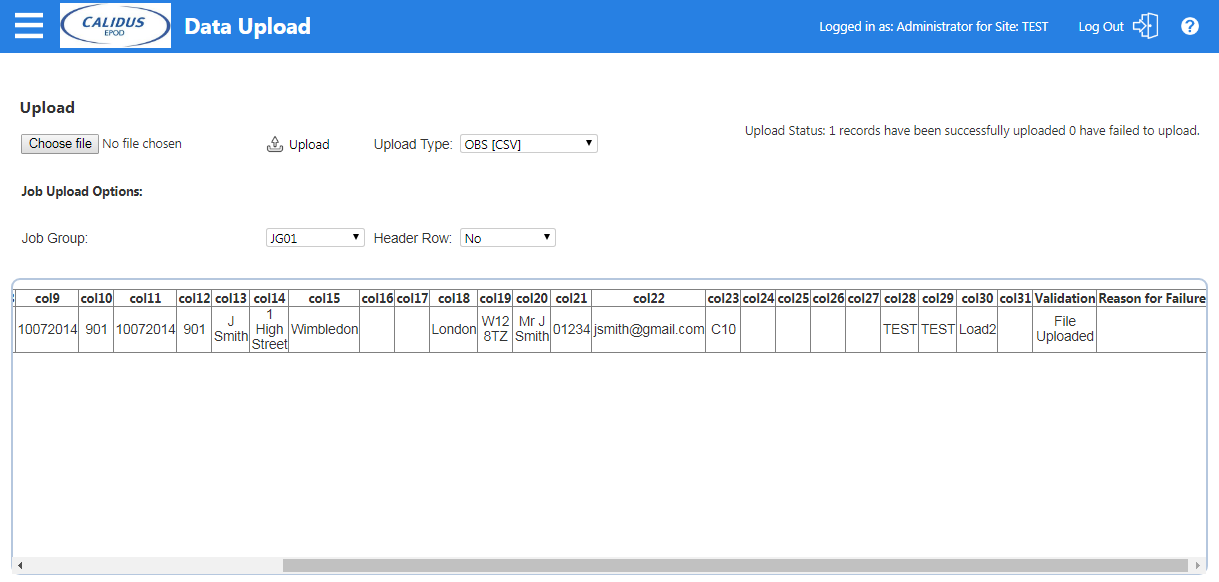The width and height of the screenshot is (1219, 582).
Task: Click the col12 column header
Action: (195, 298)
